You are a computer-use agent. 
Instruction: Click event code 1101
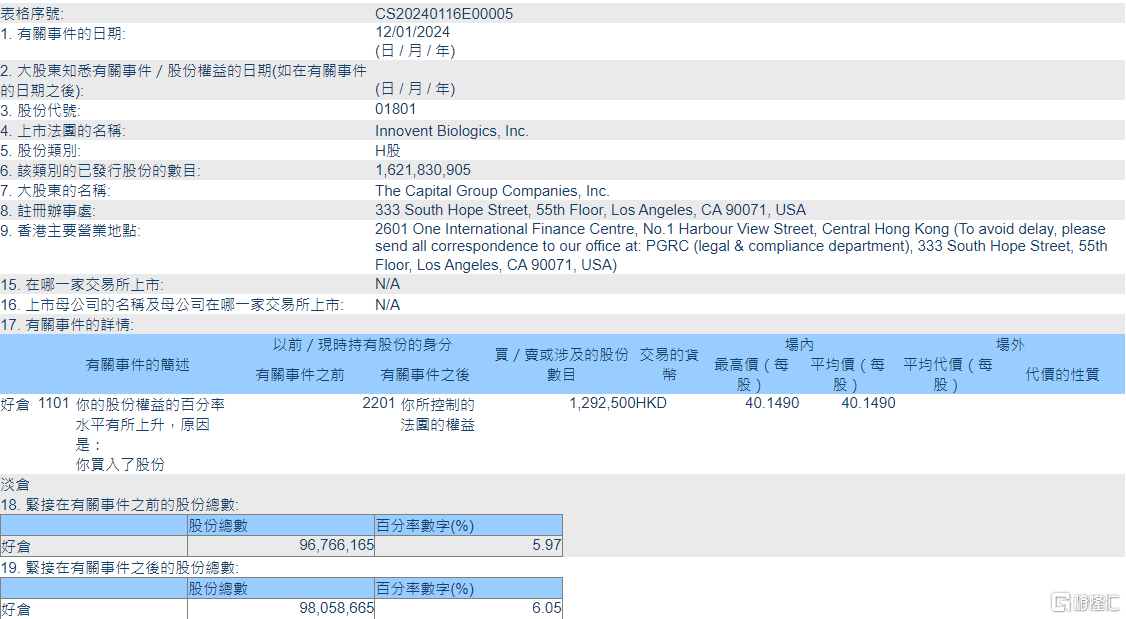(53, 404)
